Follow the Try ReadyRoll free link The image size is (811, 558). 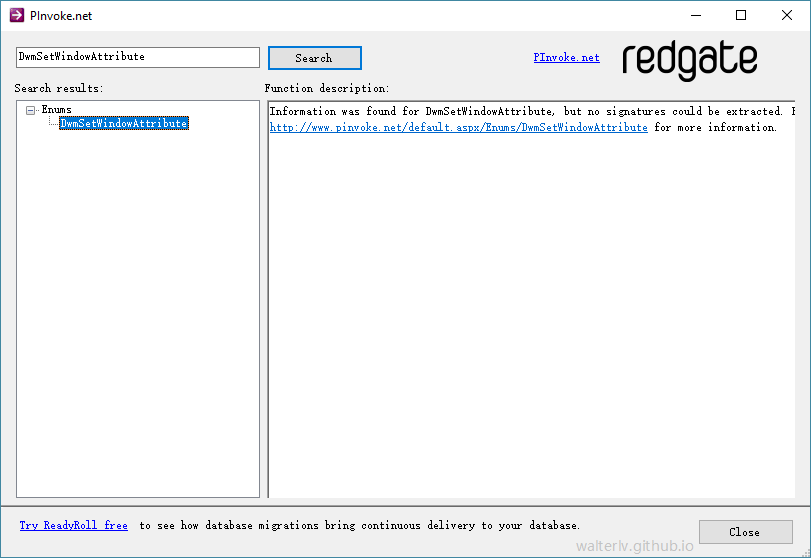pyautogui.click(x=74, y=525)
